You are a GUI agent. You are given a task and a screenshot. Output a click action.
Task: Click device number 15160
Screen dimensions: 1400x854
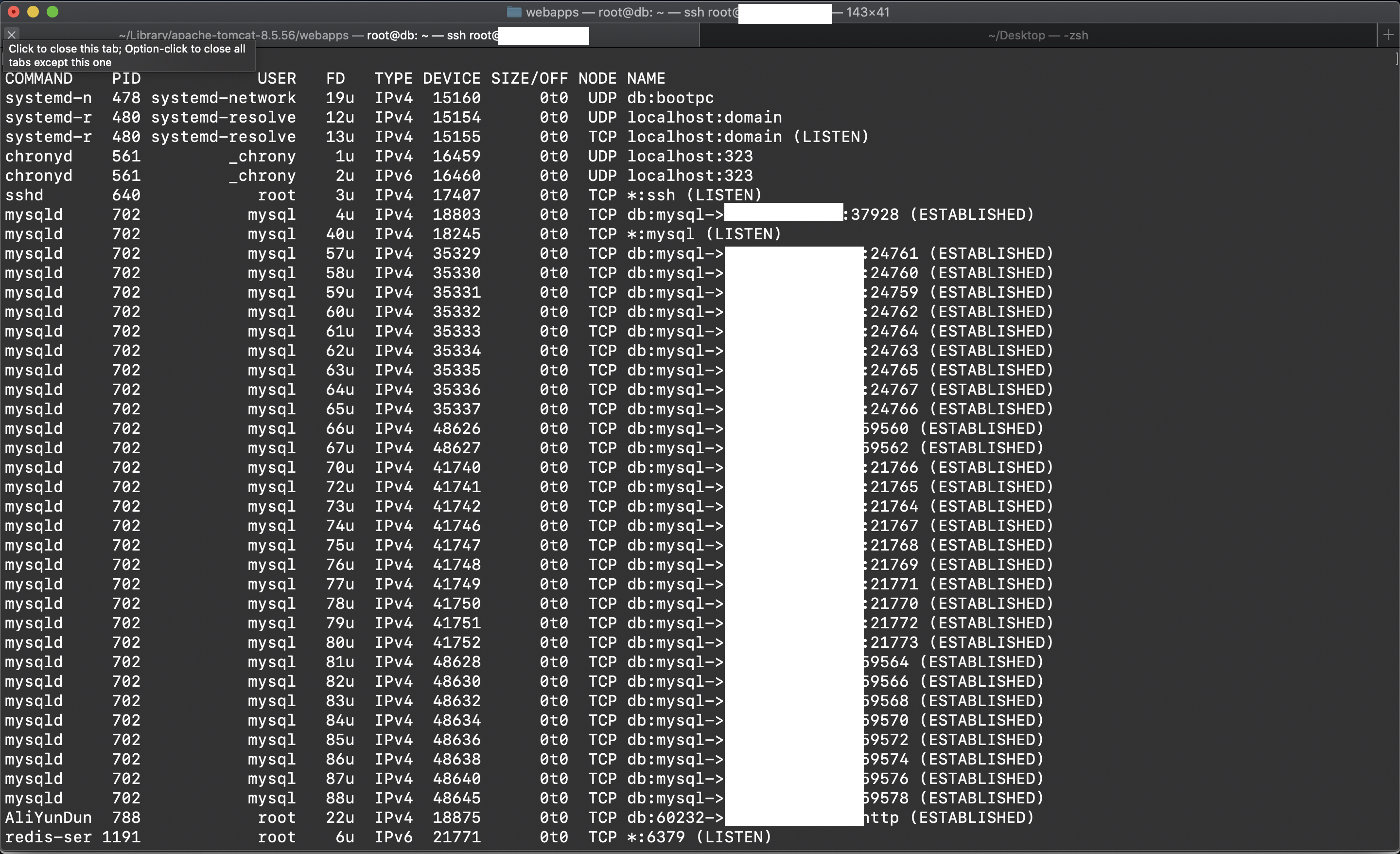[457, 98]
